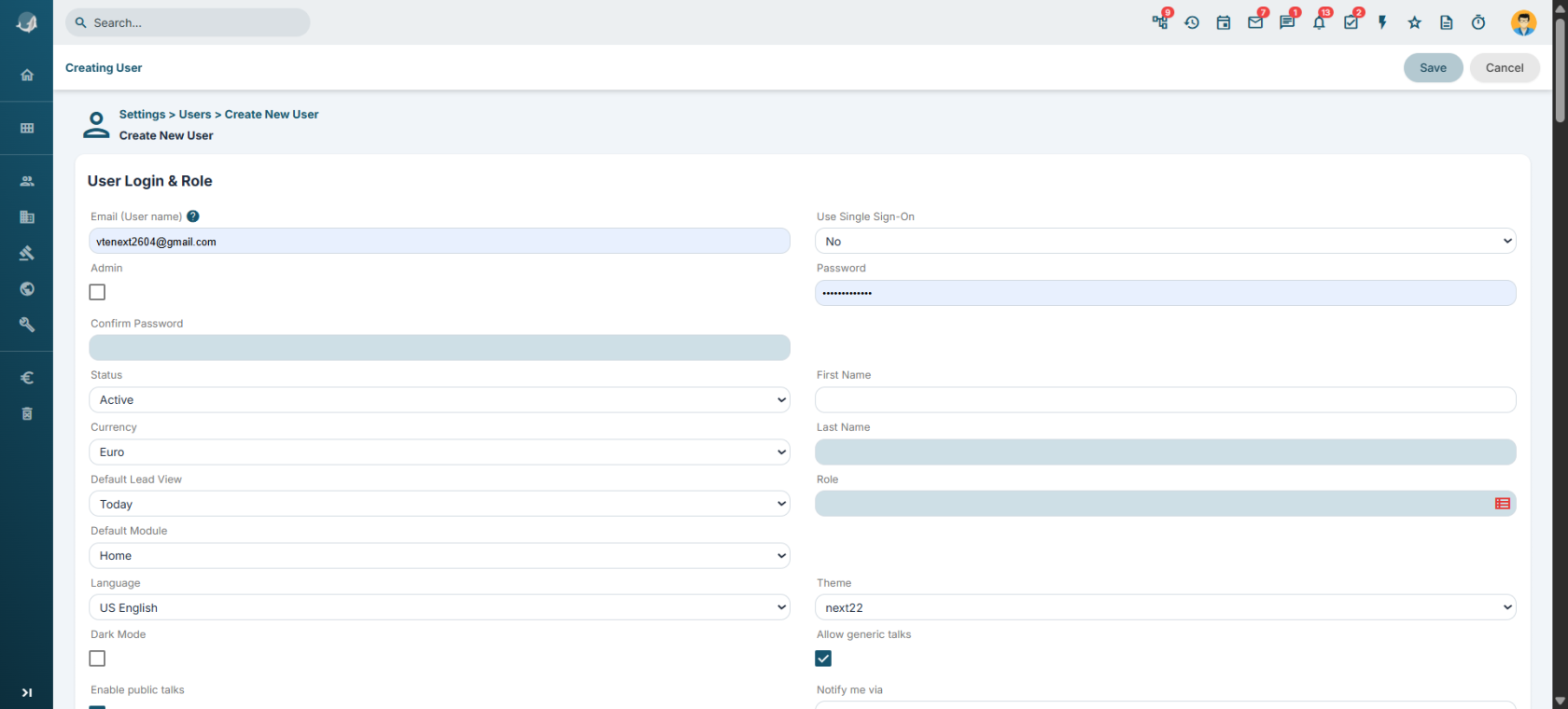Screen dimensions: 1568x709
Task: Open the talks chat icon with badge 1
Action: (x=1287, y=22)
